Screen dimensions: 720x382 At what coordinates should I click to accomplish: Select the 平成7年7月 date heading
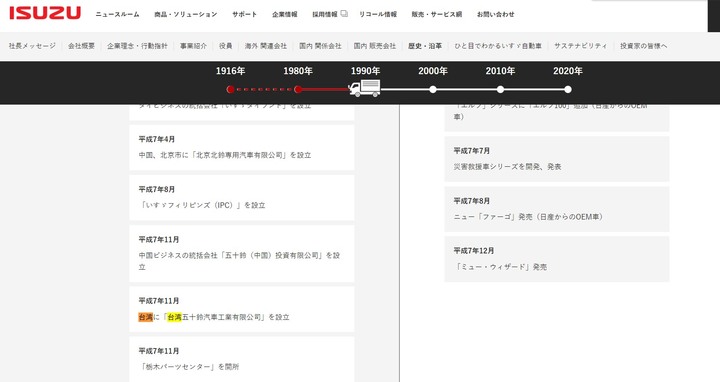[472, 151]
